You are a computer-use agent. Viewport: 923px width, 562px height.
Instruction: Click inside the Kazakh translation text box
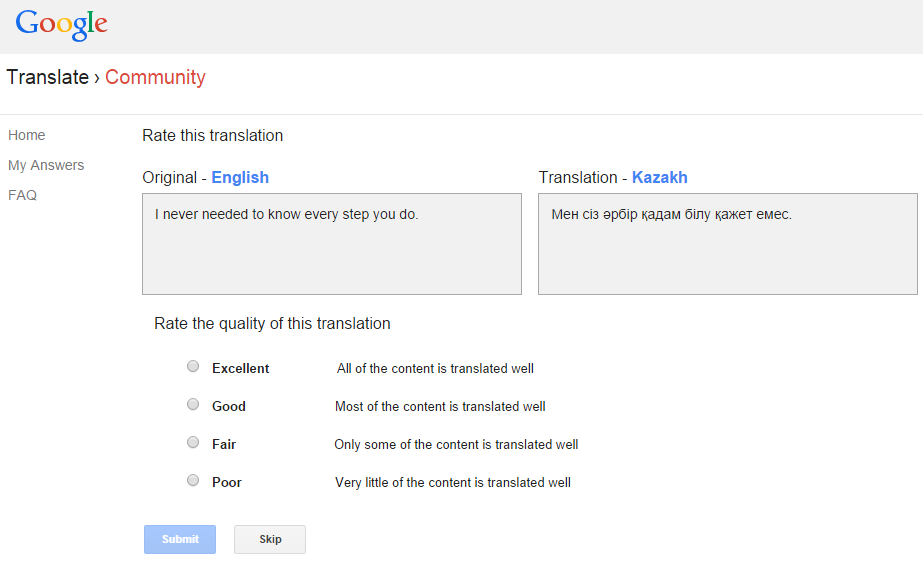click(728, 244)
